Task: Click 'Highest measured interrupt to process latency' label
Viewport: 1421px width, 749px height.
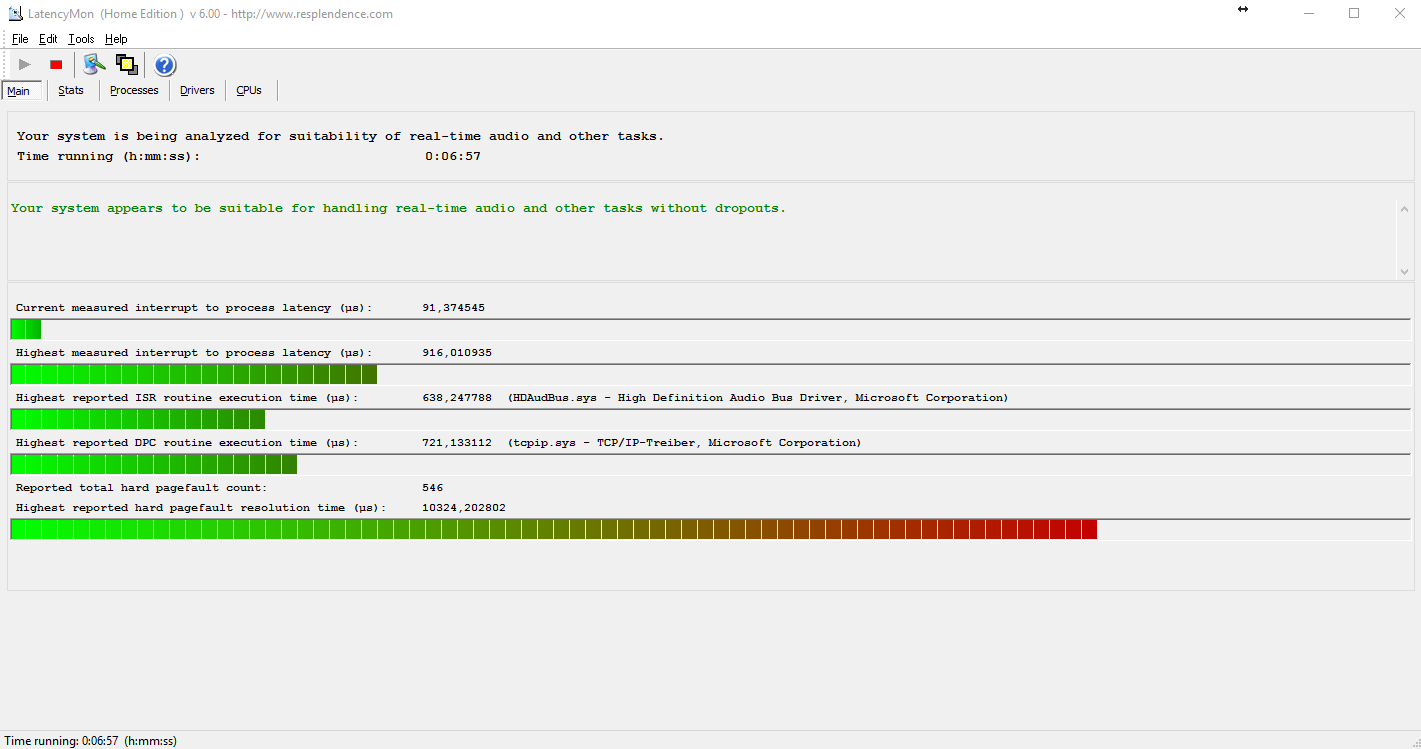Action: (x=194, y=353)
